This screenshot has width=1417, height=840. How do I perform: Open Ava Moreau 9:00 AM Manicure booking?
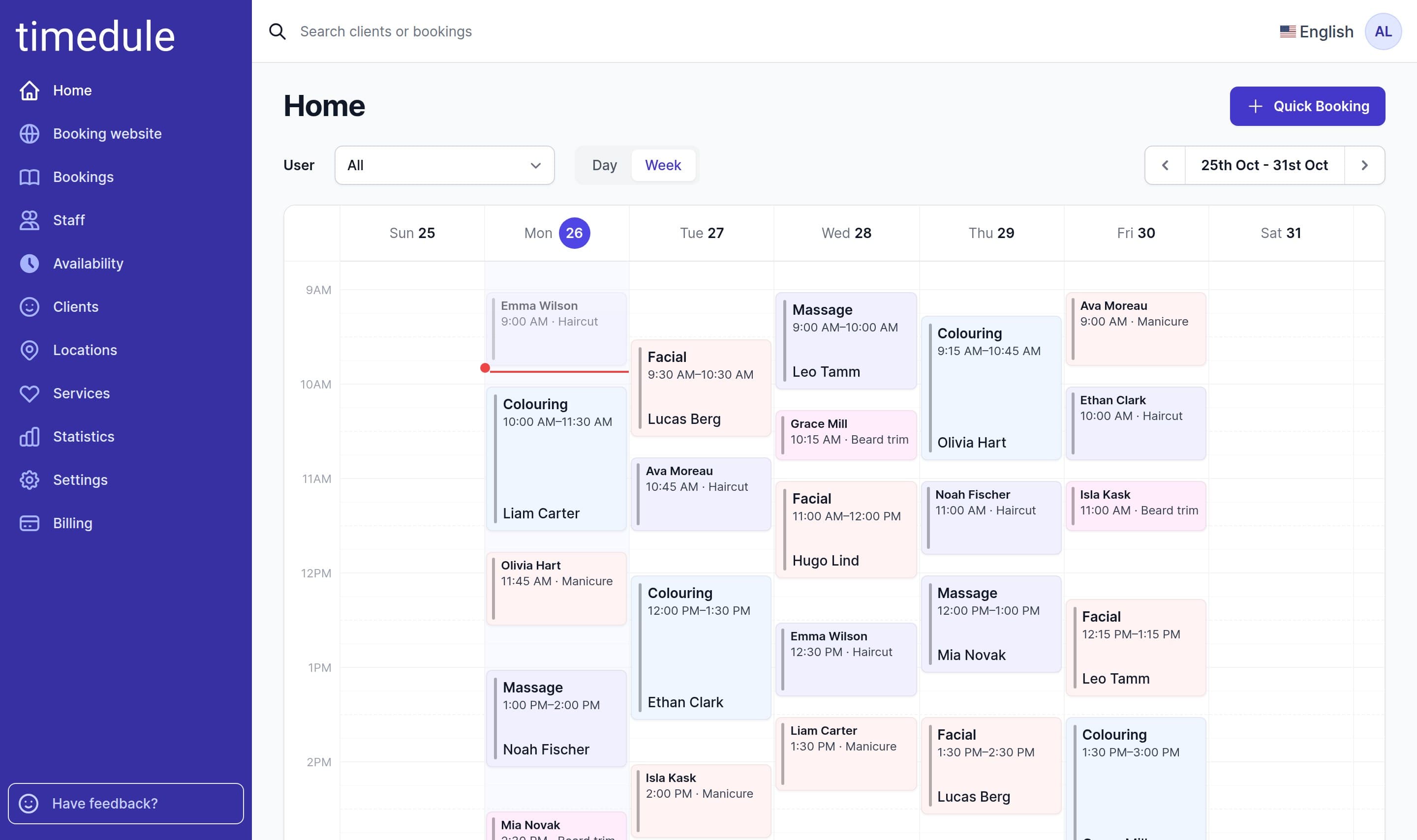point(1136,329)
